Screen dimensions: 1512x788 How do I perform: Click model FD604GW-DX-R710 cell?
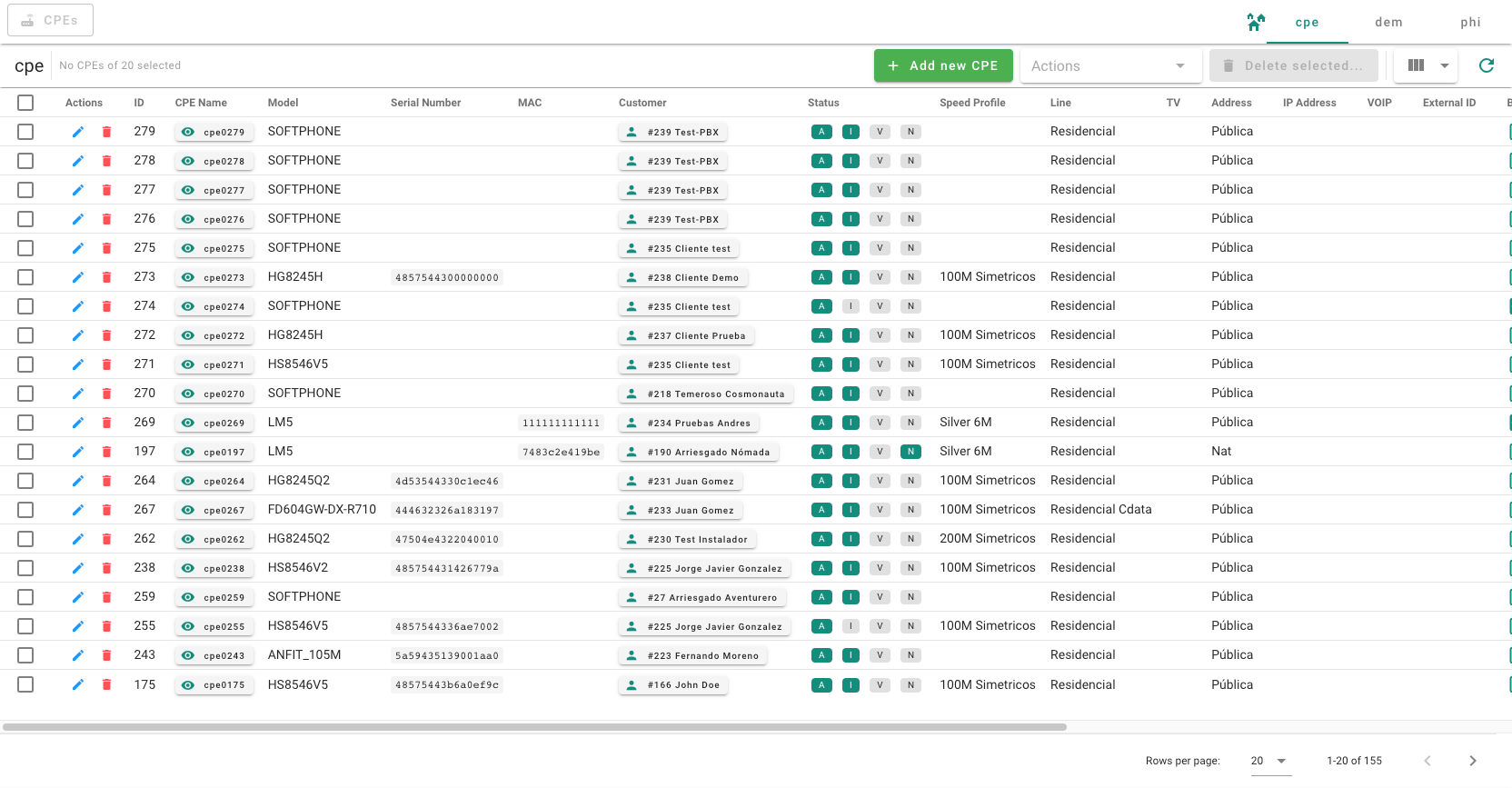click(322, 510)
